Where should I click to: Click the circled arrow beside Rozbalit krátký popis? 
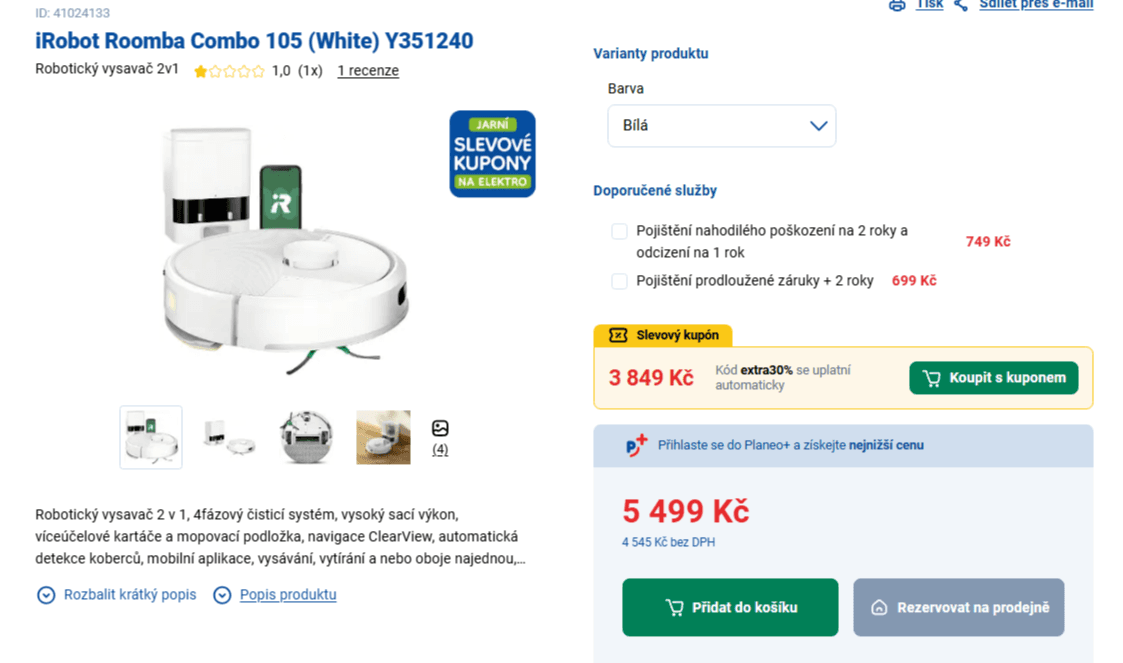[45, 594]
